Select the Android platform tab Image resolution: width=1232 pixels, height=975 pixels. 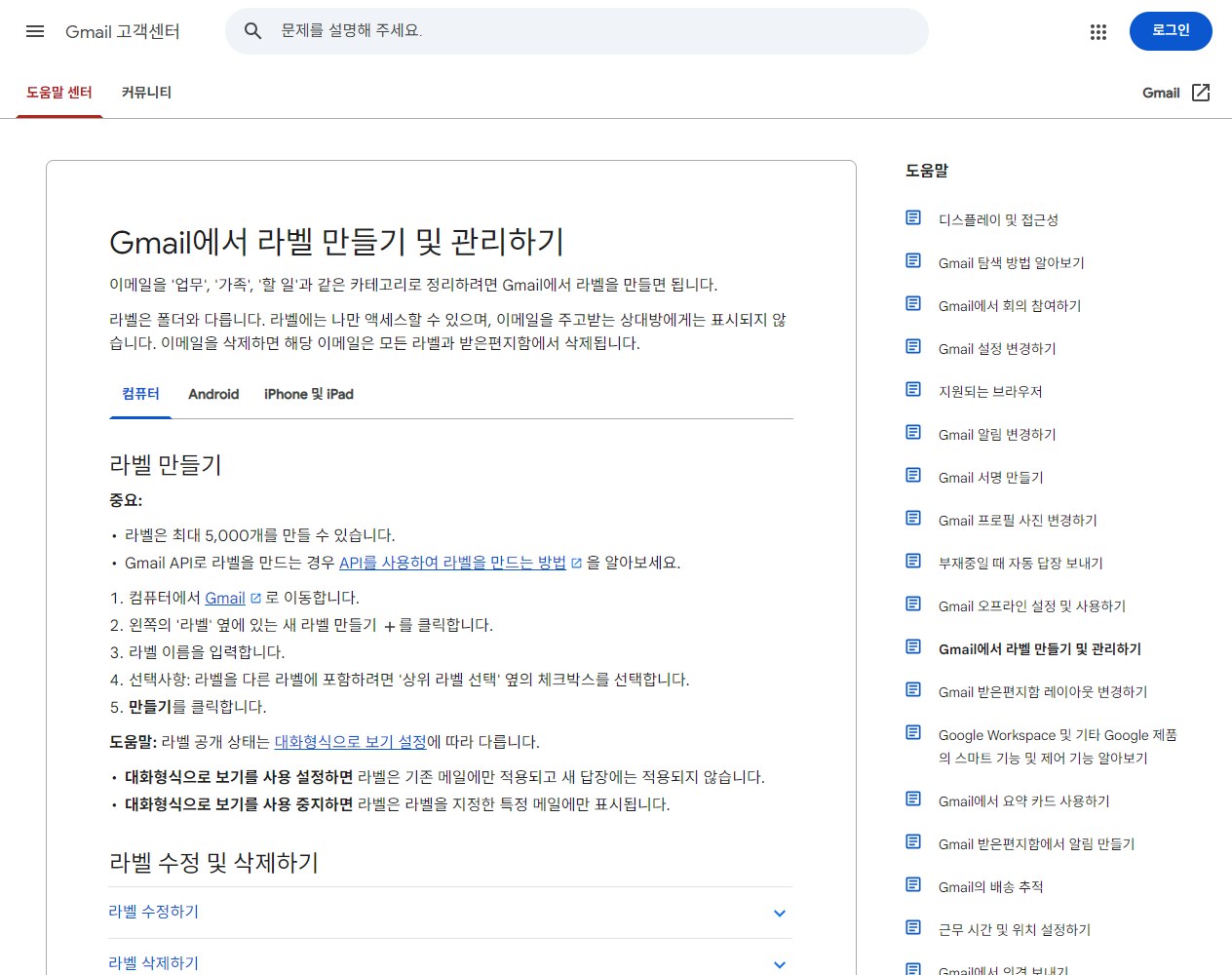(x=213, y=394)
